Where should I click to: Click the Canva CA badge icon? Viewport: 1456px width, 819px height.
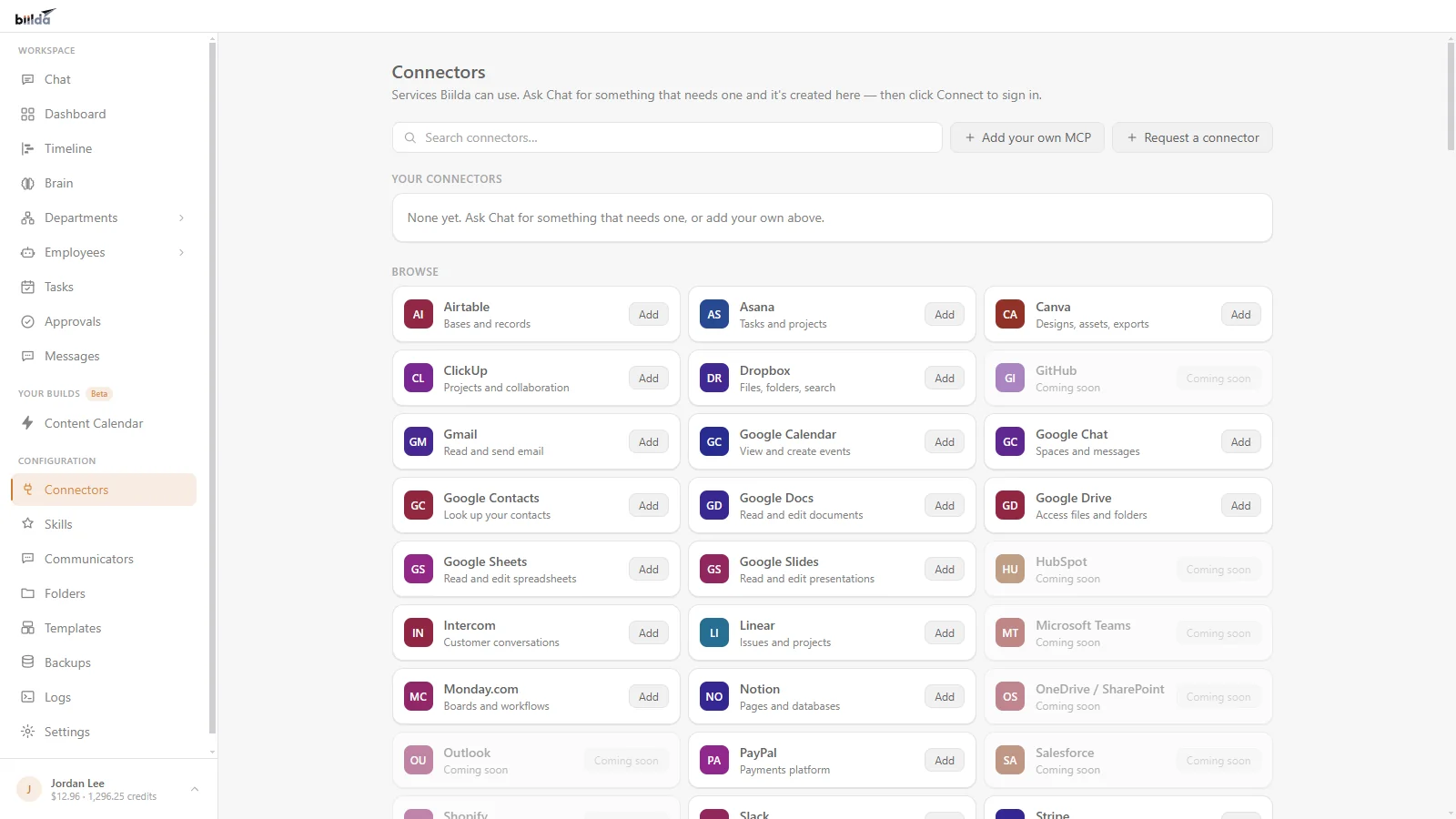tap(1010, 314)
